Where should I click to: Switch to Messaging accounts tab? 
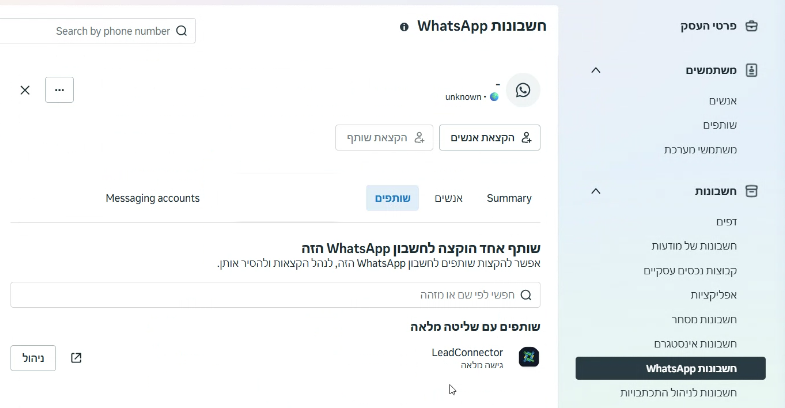point(153,198)
